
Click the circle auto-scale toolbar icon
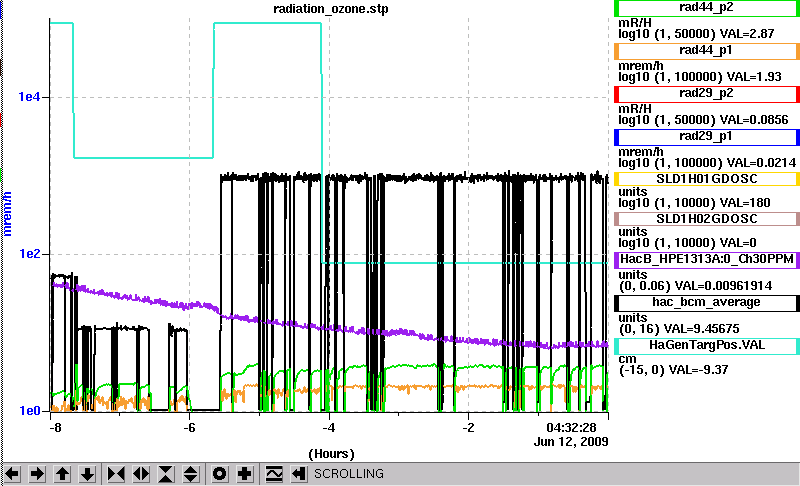[219, 474]
